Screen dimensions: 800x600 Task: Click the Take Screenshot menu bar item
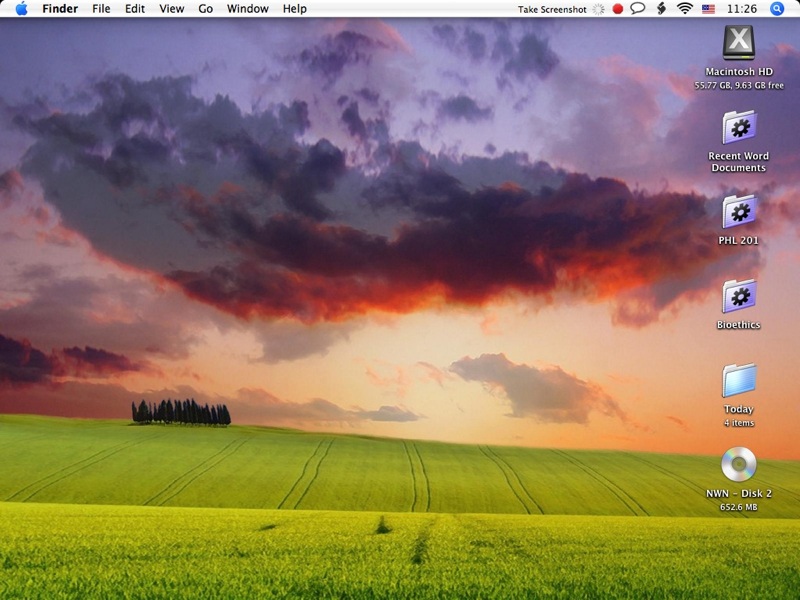(x=552, y=9)
